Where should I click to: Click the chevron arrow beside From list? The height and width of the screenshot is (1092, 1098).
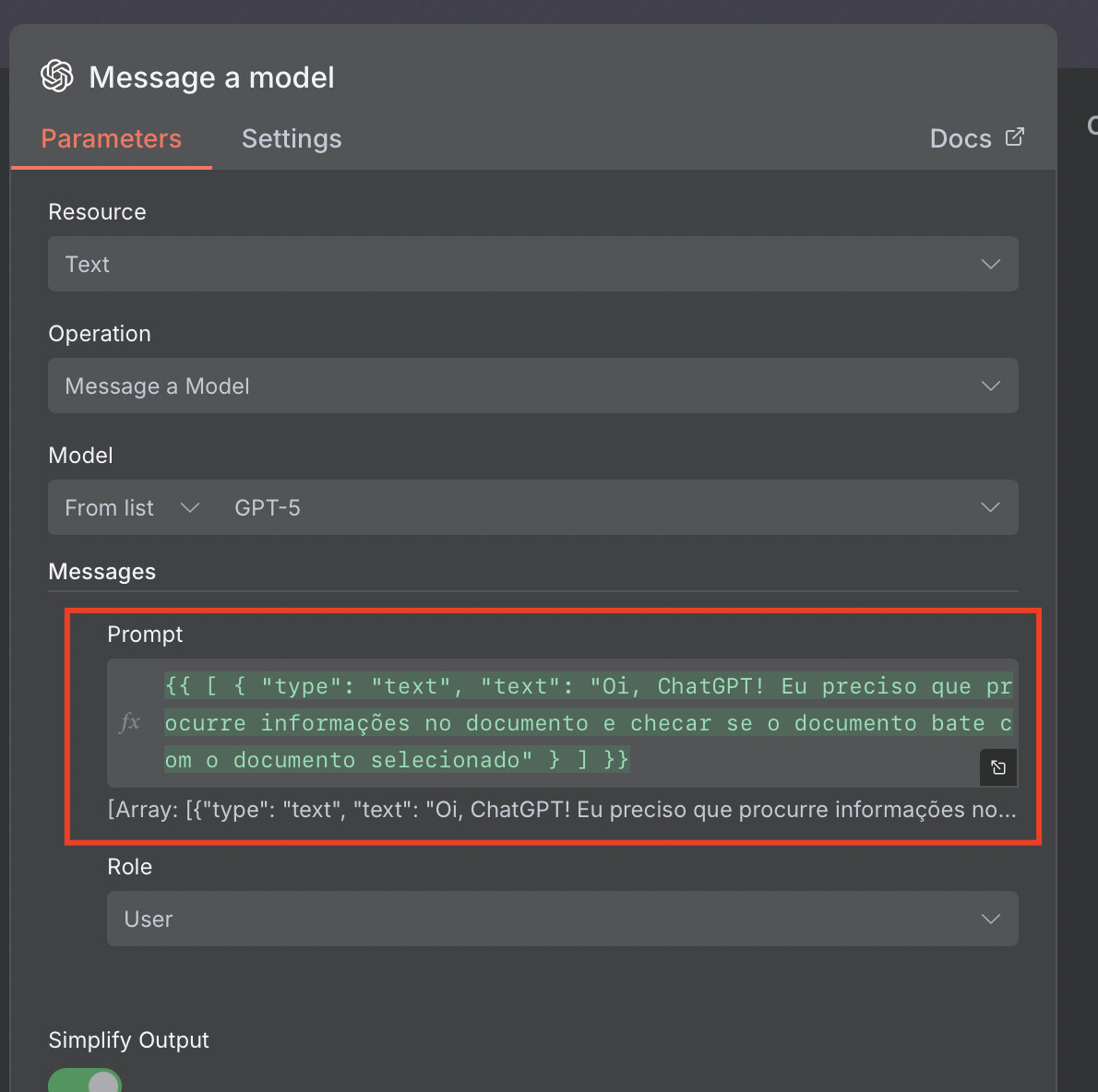coord(190,508)
